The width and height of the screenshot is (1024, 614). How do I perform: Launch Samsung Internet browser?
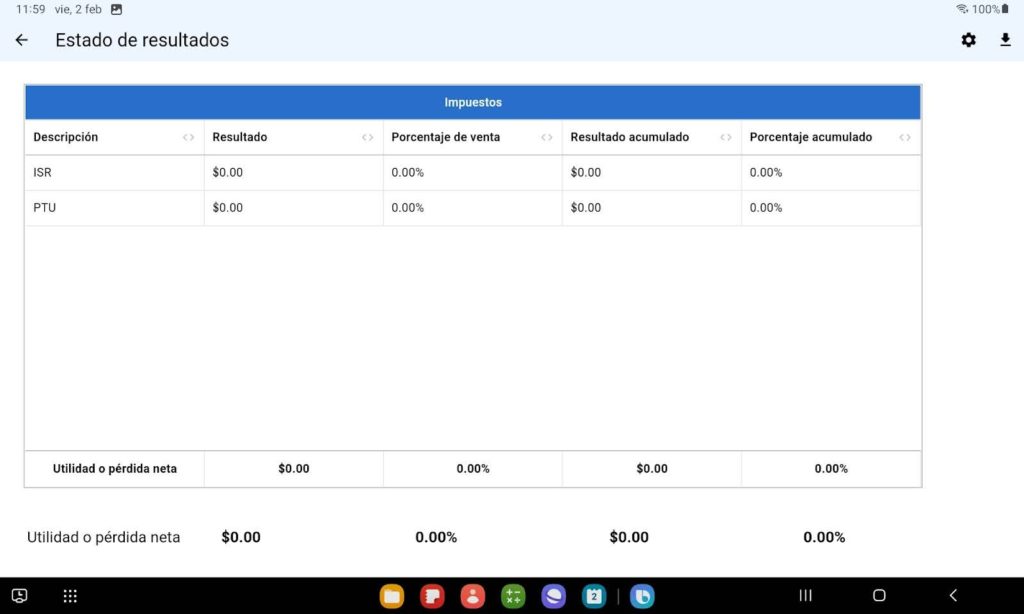point(552,595)
